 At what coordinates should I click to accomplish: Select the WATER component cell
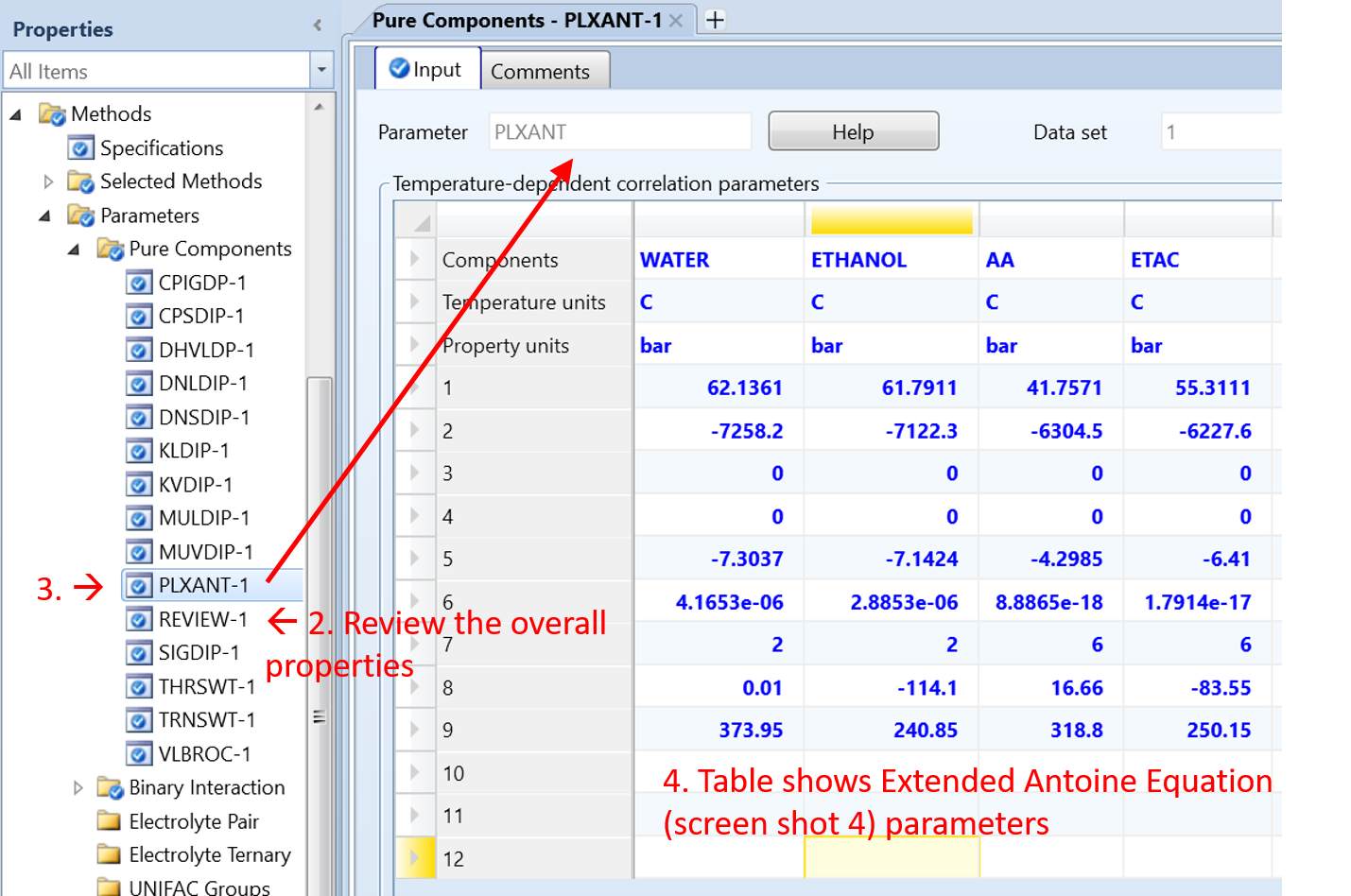tap(718, 260)
